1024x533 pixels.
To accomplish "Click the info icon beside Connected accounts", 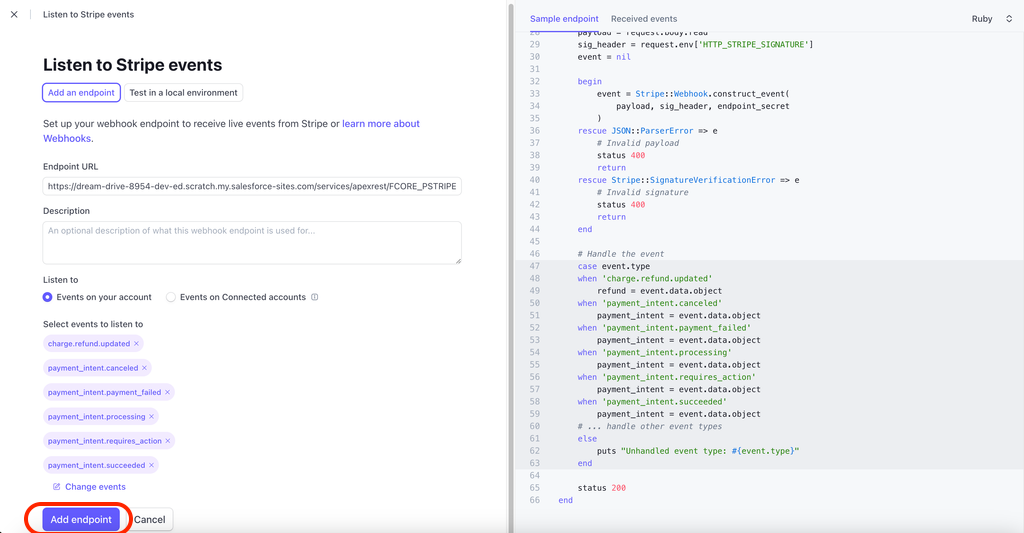I will coord(315,297).
